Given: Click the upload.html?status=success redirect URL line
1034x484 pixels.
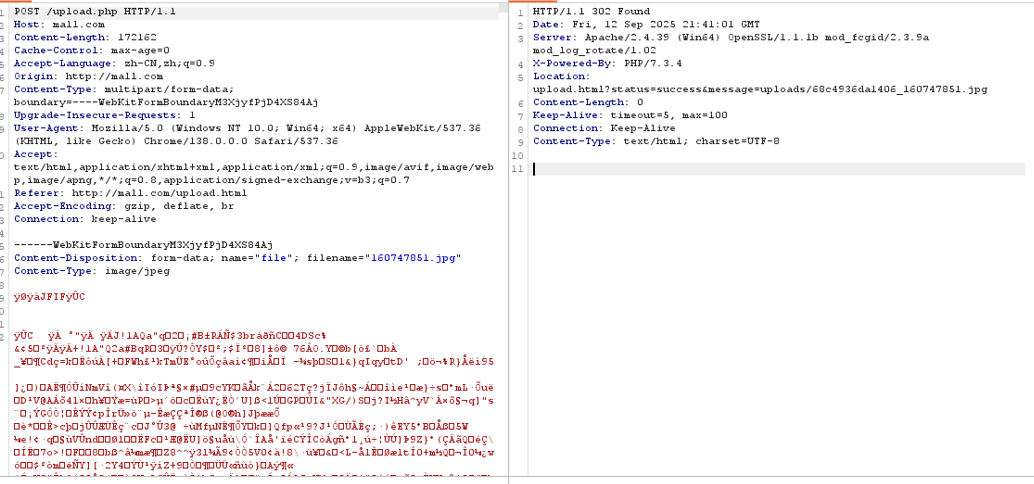Looking at the screenshot, I should click(x=760, y=89).
